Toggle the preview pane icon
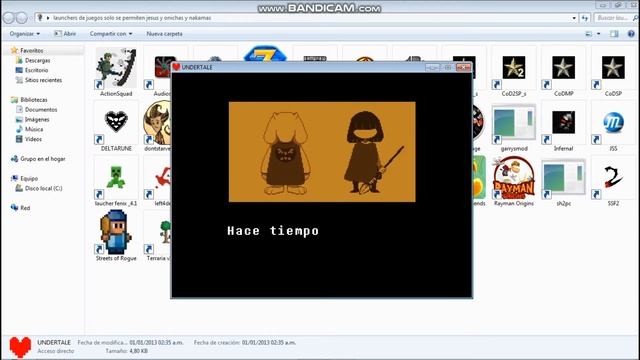 [614, 34]
